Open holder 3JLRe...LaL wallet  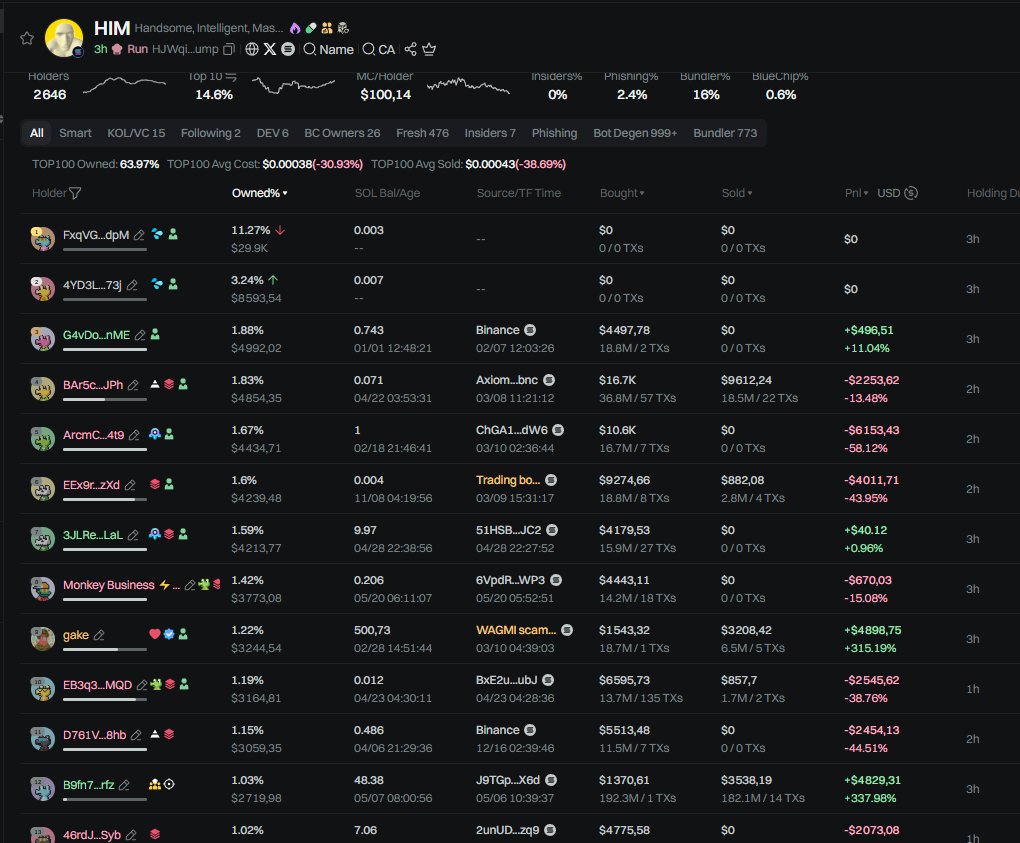coord(92,535)
